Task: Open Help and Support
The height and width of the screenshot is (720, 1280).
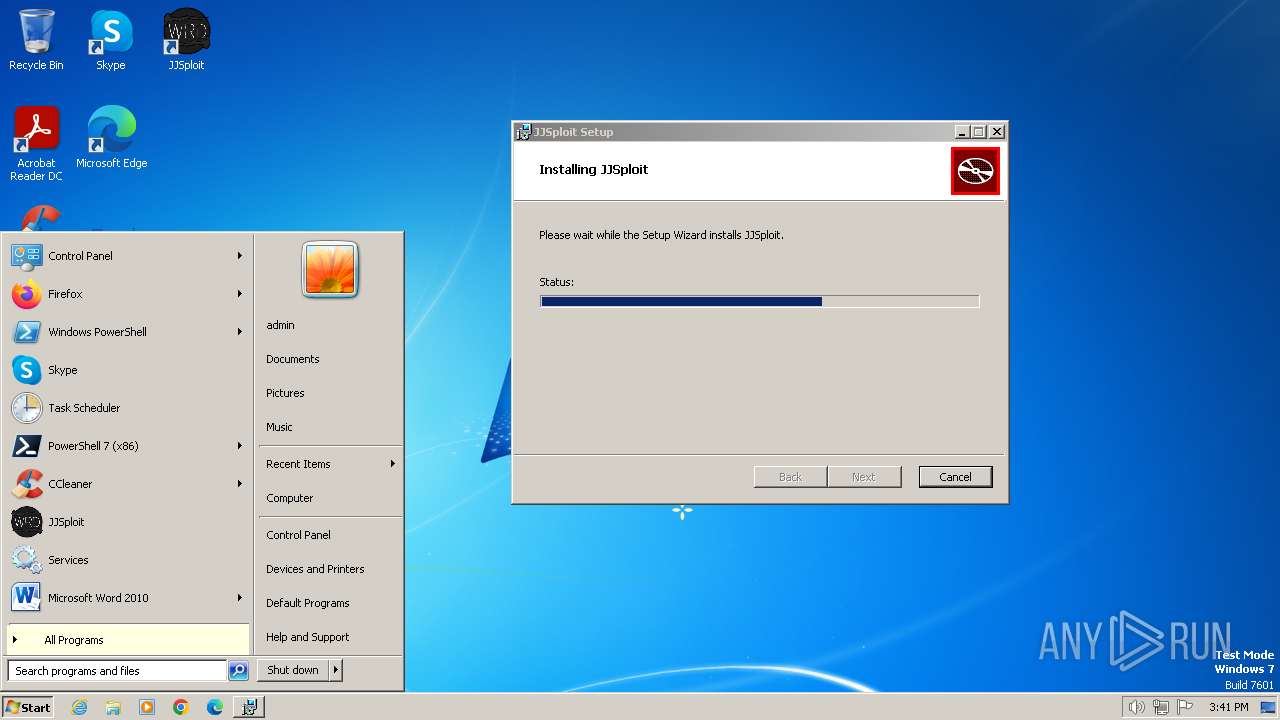Action: click(308, 637)
